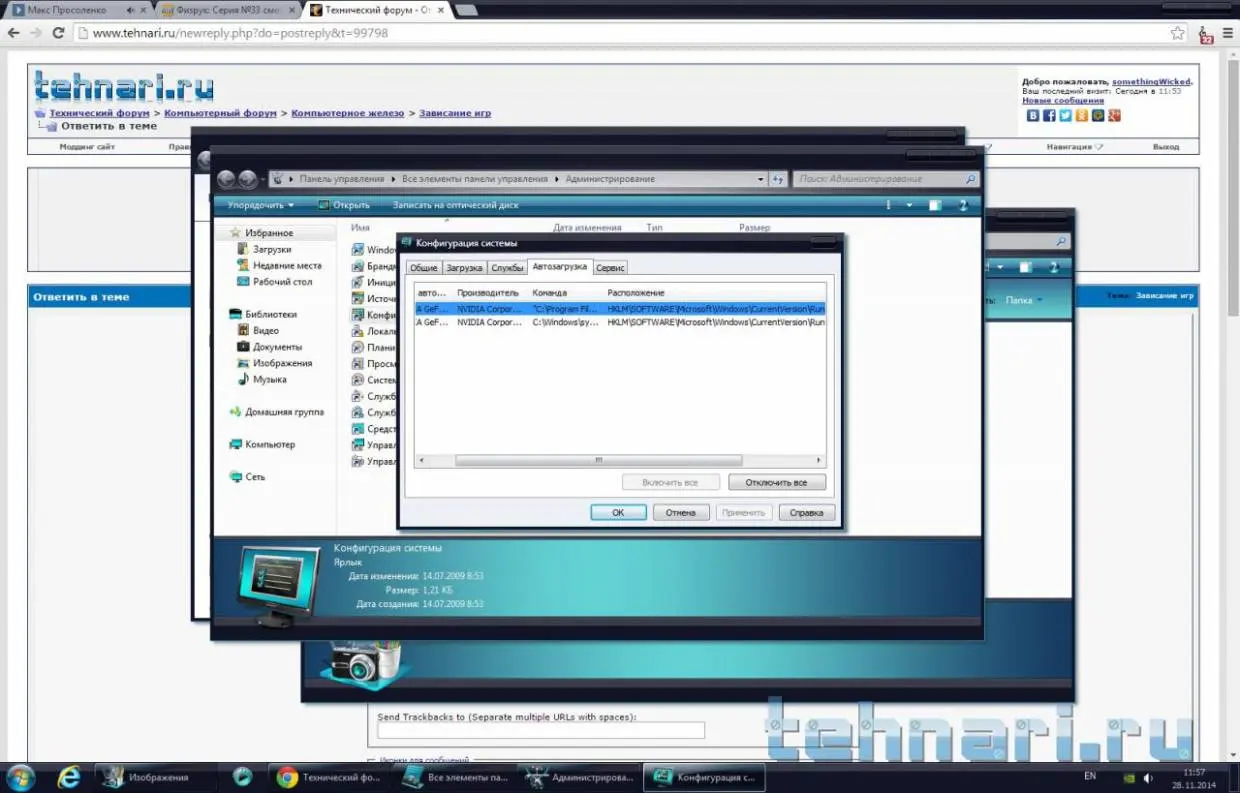Expand explorer address bar history dropdown
The height and width of the screenshot is (793, 1240).
[x=761, y=179]
